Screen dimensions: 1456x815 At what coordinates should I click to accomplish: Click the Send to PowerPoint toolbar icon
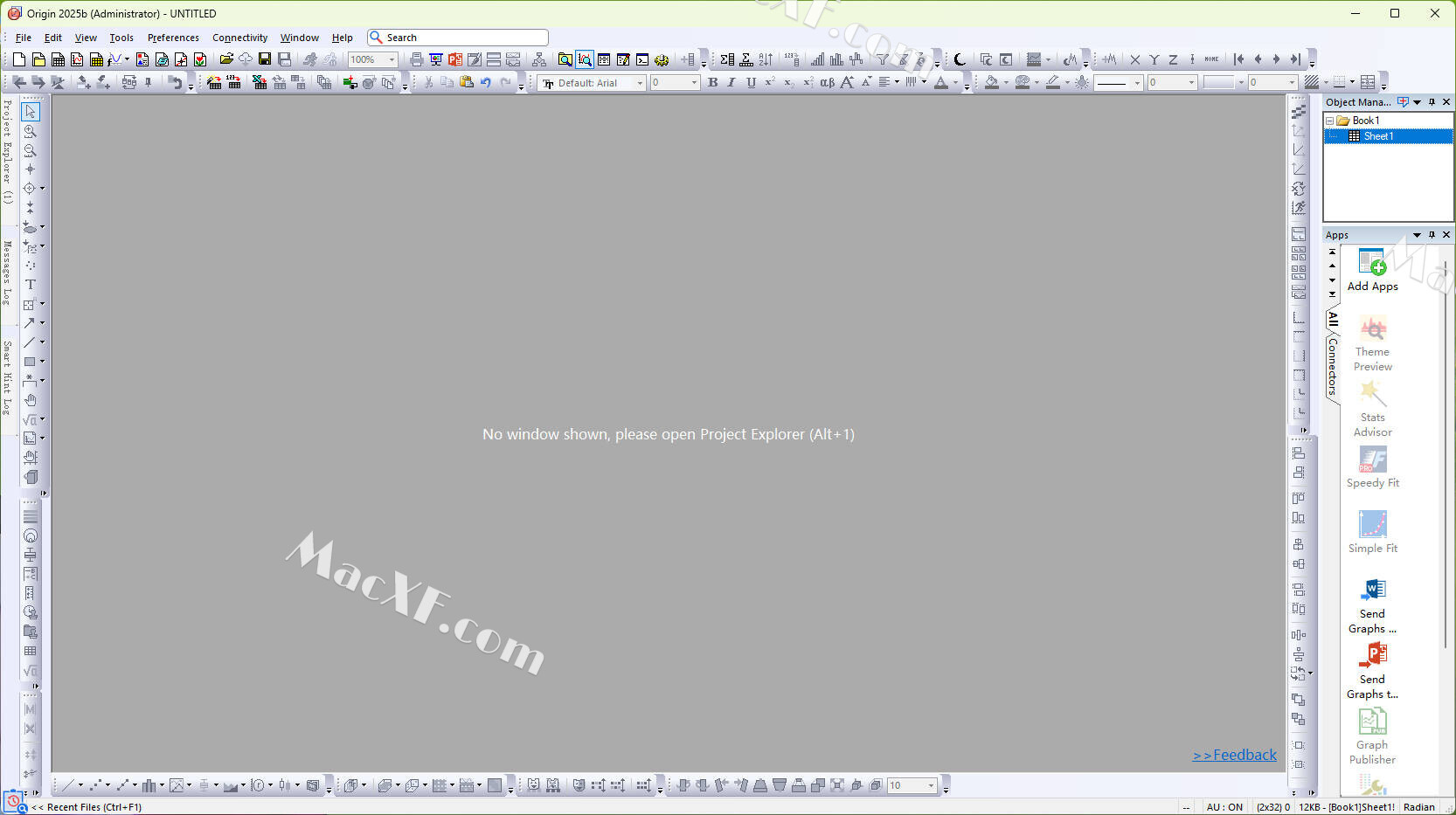[455, 59]
